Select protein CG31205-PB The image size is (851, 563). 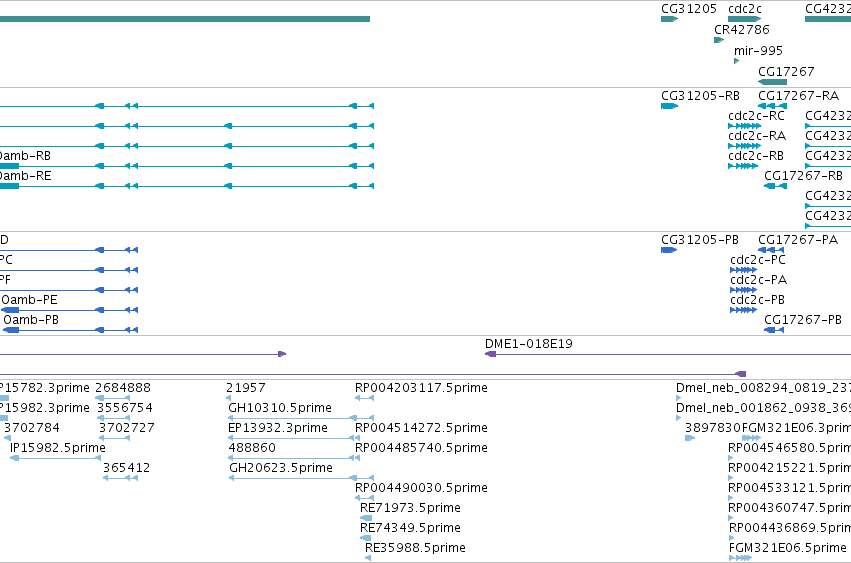(669, 250)
